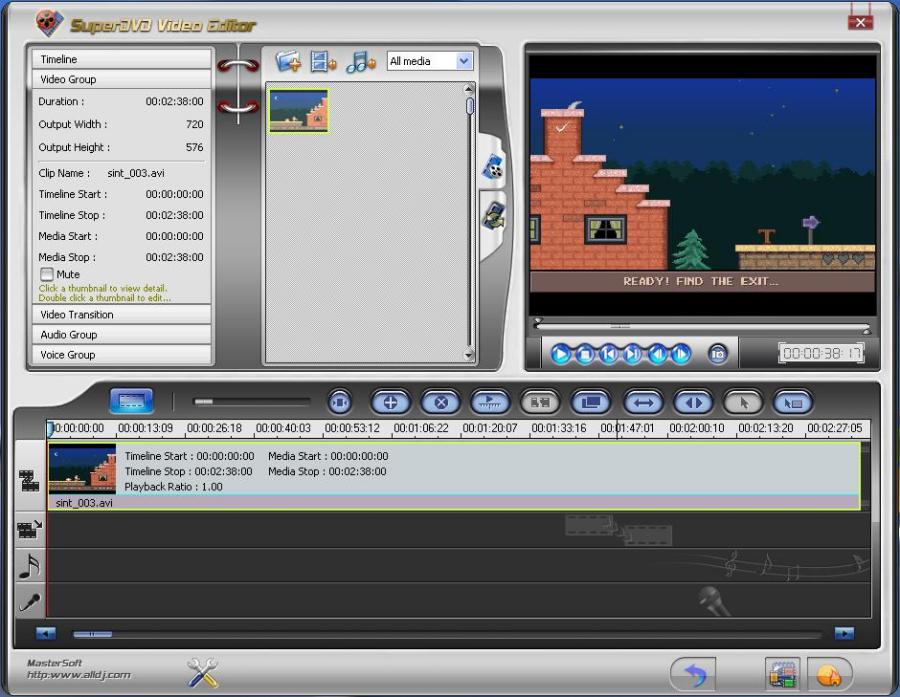
Task: Click the add audio music-note icon
Action: point(360,61)
